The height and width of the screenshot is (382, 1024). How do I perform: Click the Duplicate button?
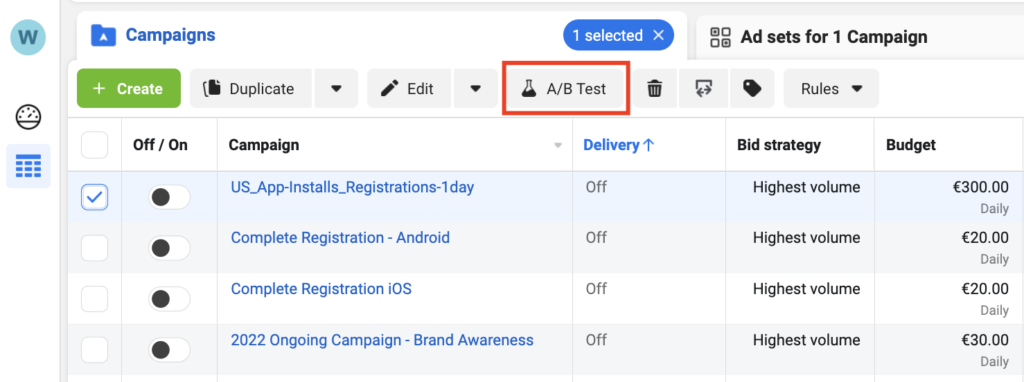251,89
